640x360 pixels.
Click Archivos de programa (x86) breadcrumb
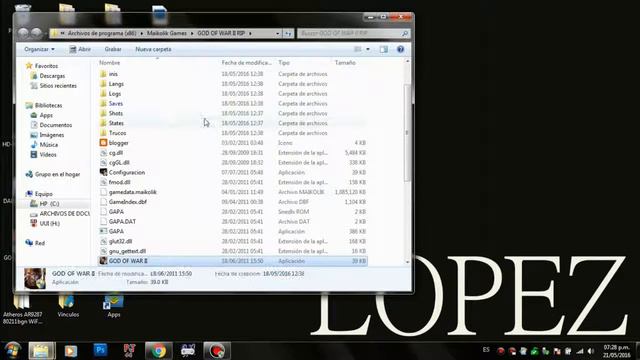[102, 33]
